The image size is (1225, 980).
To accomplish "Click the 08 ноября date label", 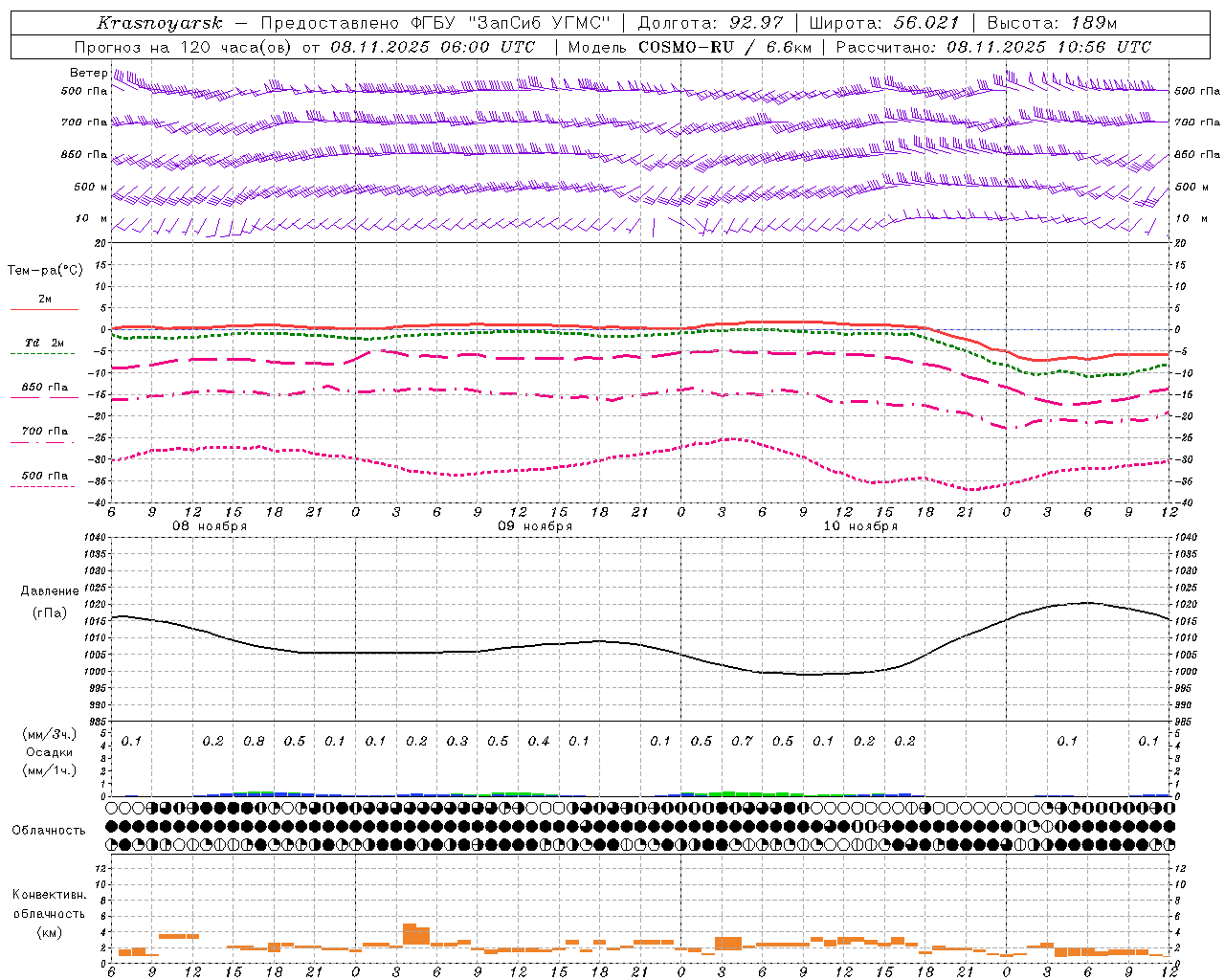I will tap(210, 526).
